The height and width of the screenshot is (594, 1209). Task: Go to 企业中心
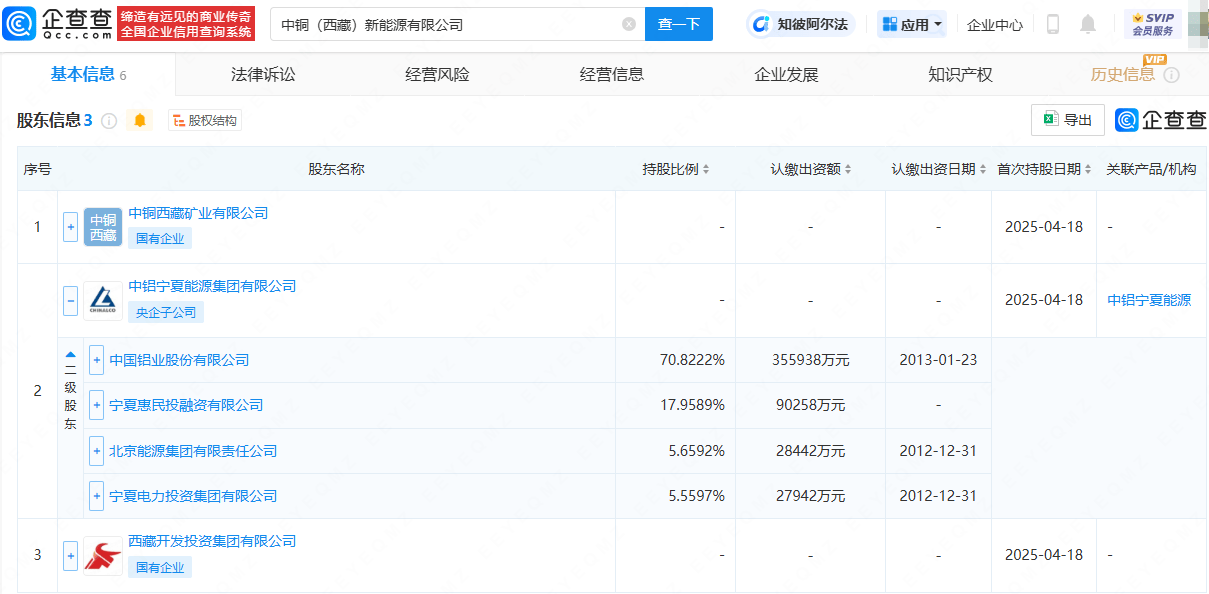click(x=995, y=25)
